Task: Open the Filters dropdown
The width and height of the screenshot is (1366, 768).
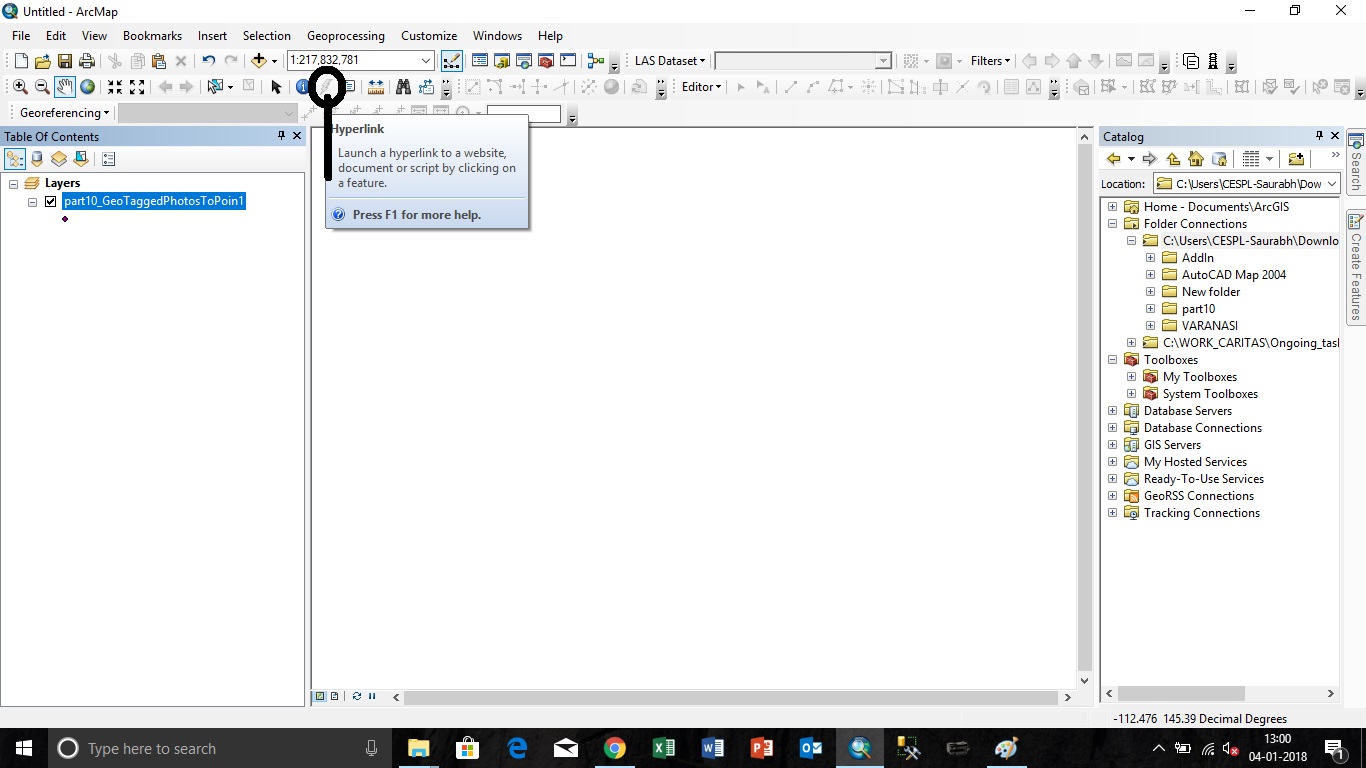Action: click(x=990, y=61)
